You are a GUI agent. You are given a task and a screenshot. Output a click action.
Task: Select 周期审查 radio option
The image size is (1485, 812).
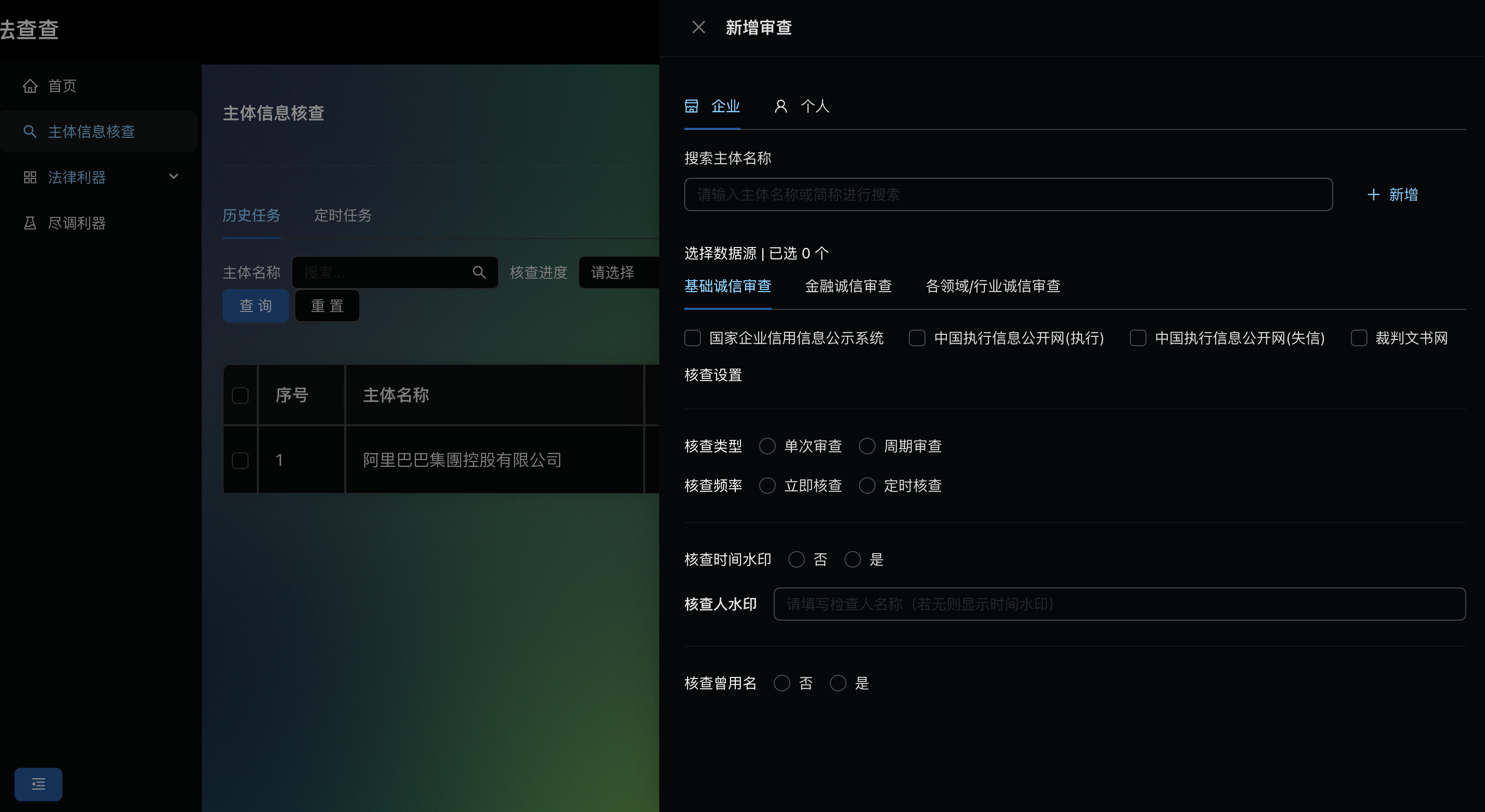867,446
